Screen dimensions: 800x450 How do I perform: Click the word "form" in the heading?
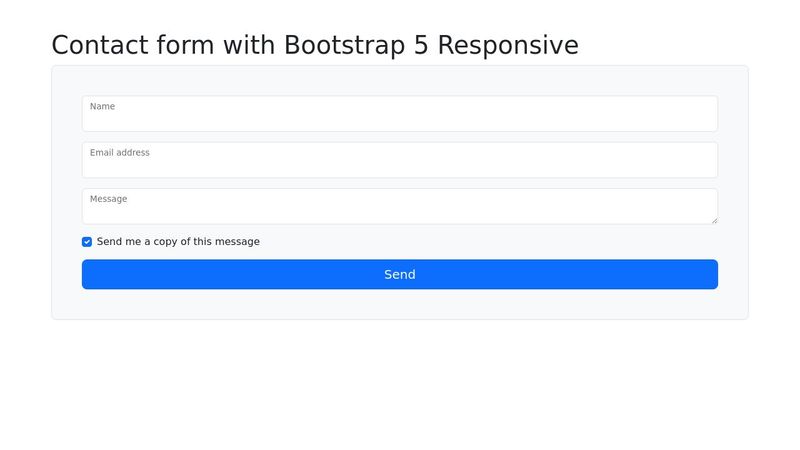click(186, 45)
